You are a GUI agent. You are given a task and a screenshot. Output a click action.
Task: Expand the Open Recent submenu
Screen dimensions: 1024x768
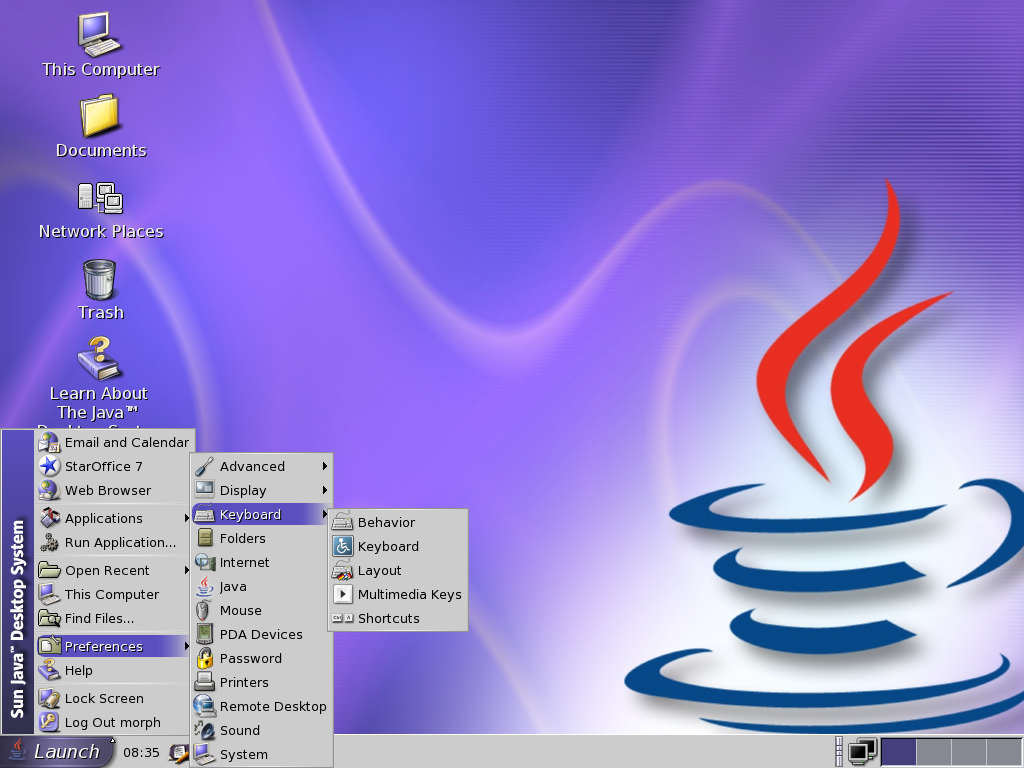(x=114, y=570)
